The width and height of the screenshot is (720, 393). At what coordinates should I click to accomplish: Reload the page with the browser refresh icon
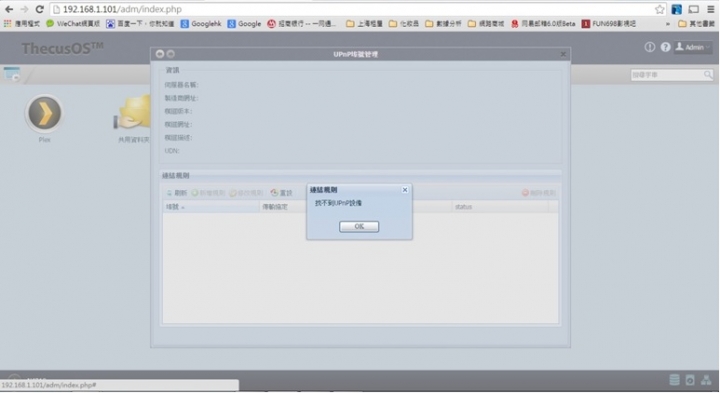click(39, 9)
